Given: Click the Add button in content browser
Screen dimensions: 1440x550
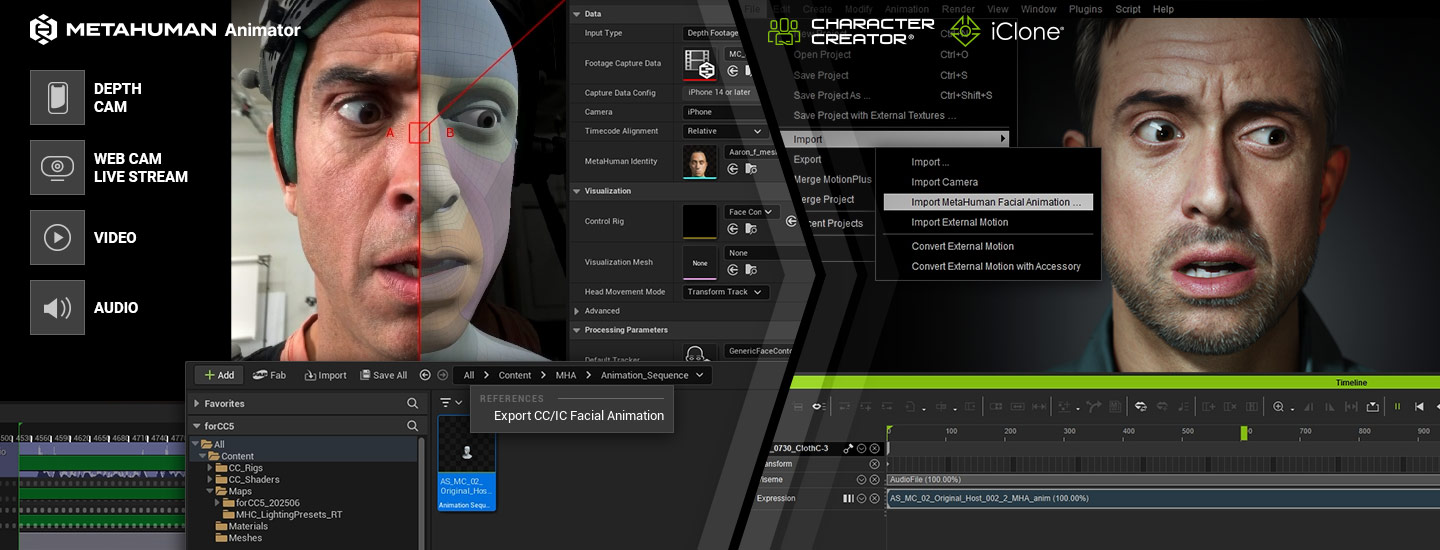Looking at the screenshot, I should click(x=218, y=375).
